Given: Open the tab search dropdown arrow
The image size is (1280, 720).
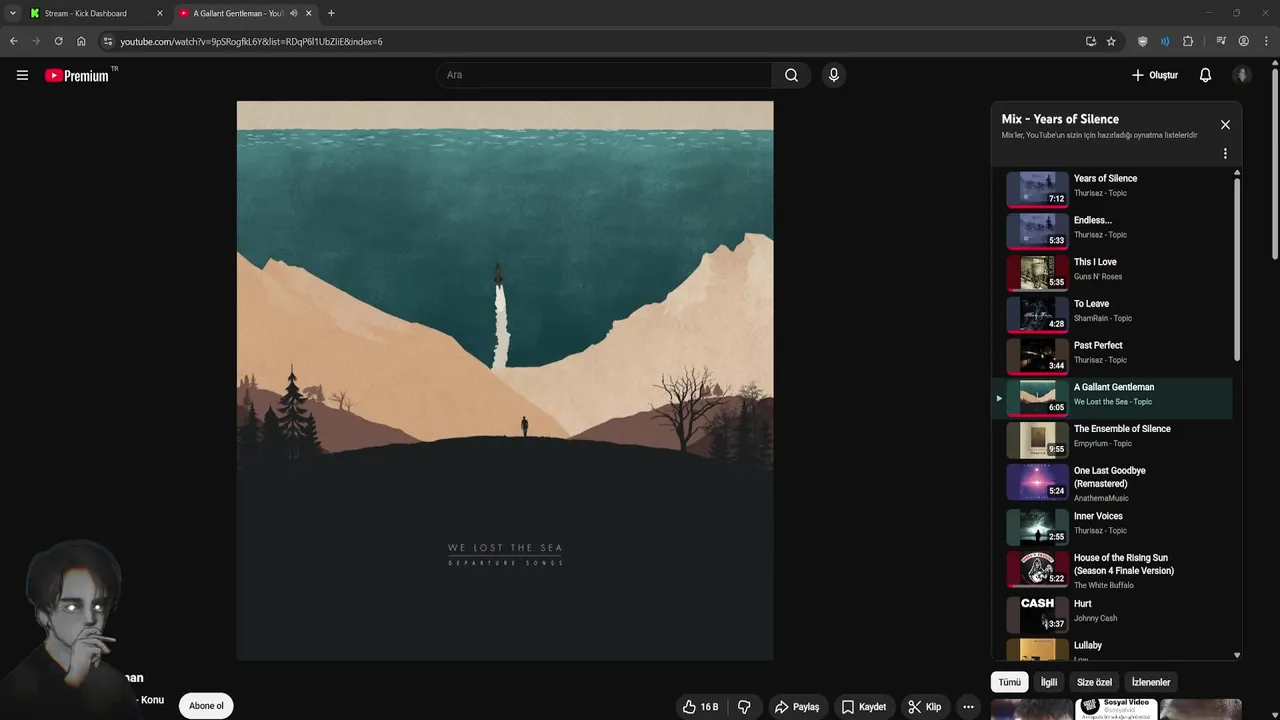Looking at the screenshot, I should (12, 13).
